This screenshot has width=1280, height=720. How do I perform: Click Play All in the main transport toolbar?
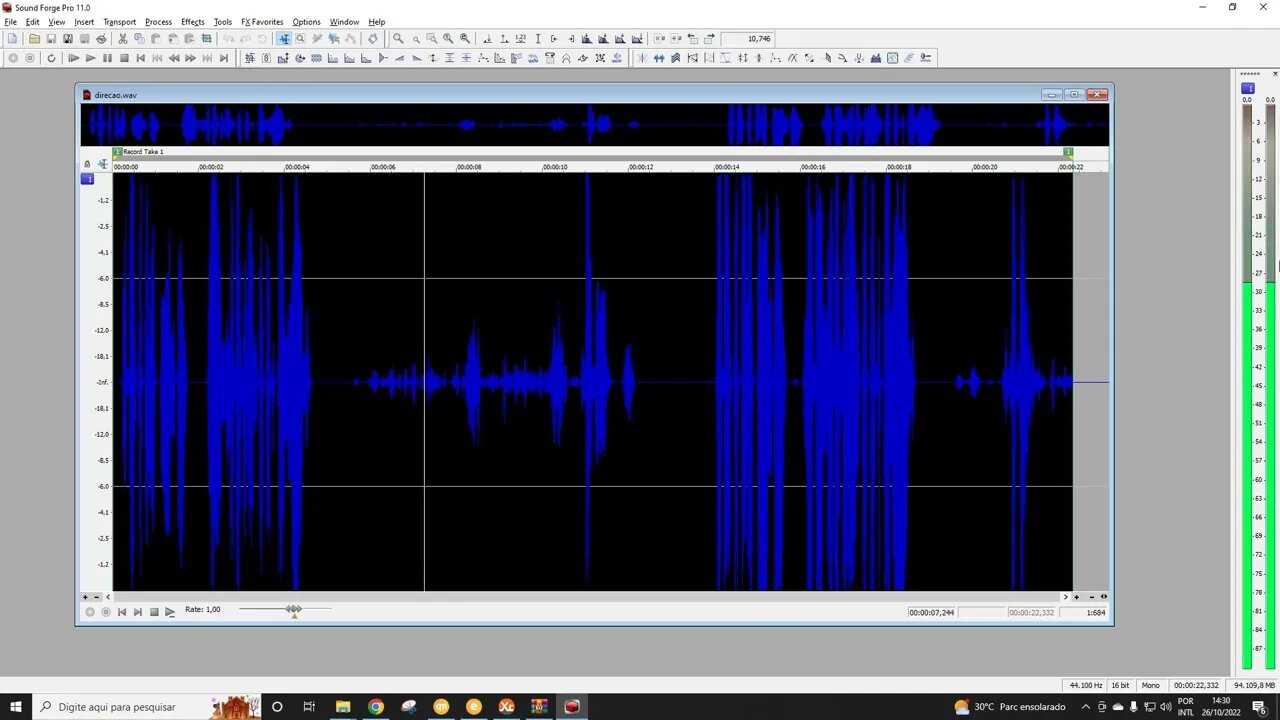click(73, 58)
